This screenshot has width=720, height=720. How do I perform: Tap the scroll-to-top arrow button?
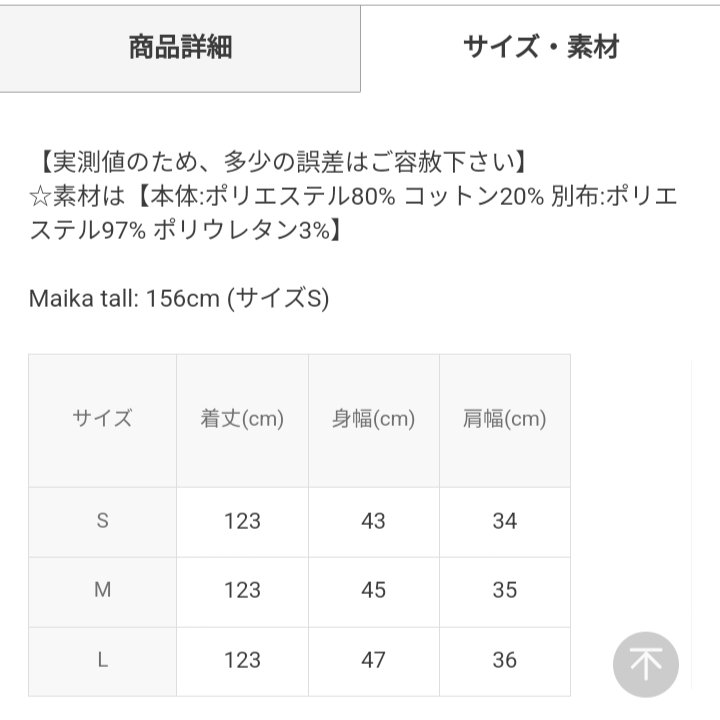point(646,664)
